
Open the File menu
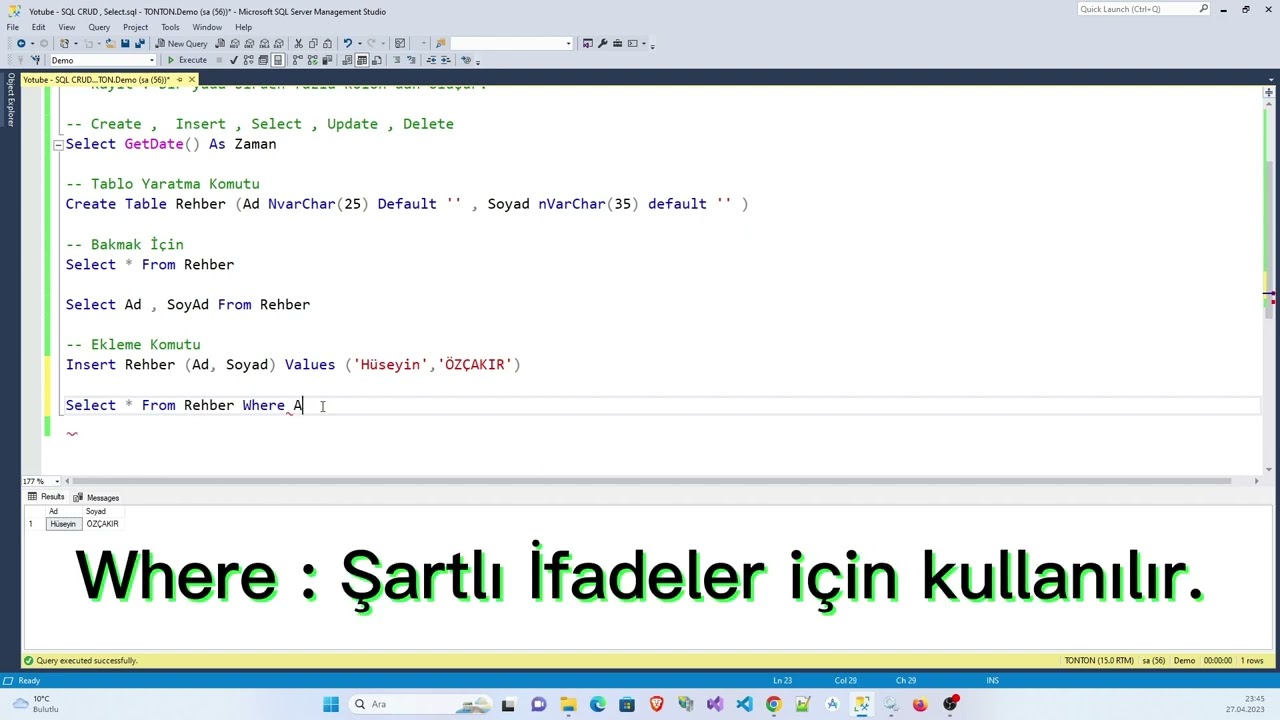(12, 27)
